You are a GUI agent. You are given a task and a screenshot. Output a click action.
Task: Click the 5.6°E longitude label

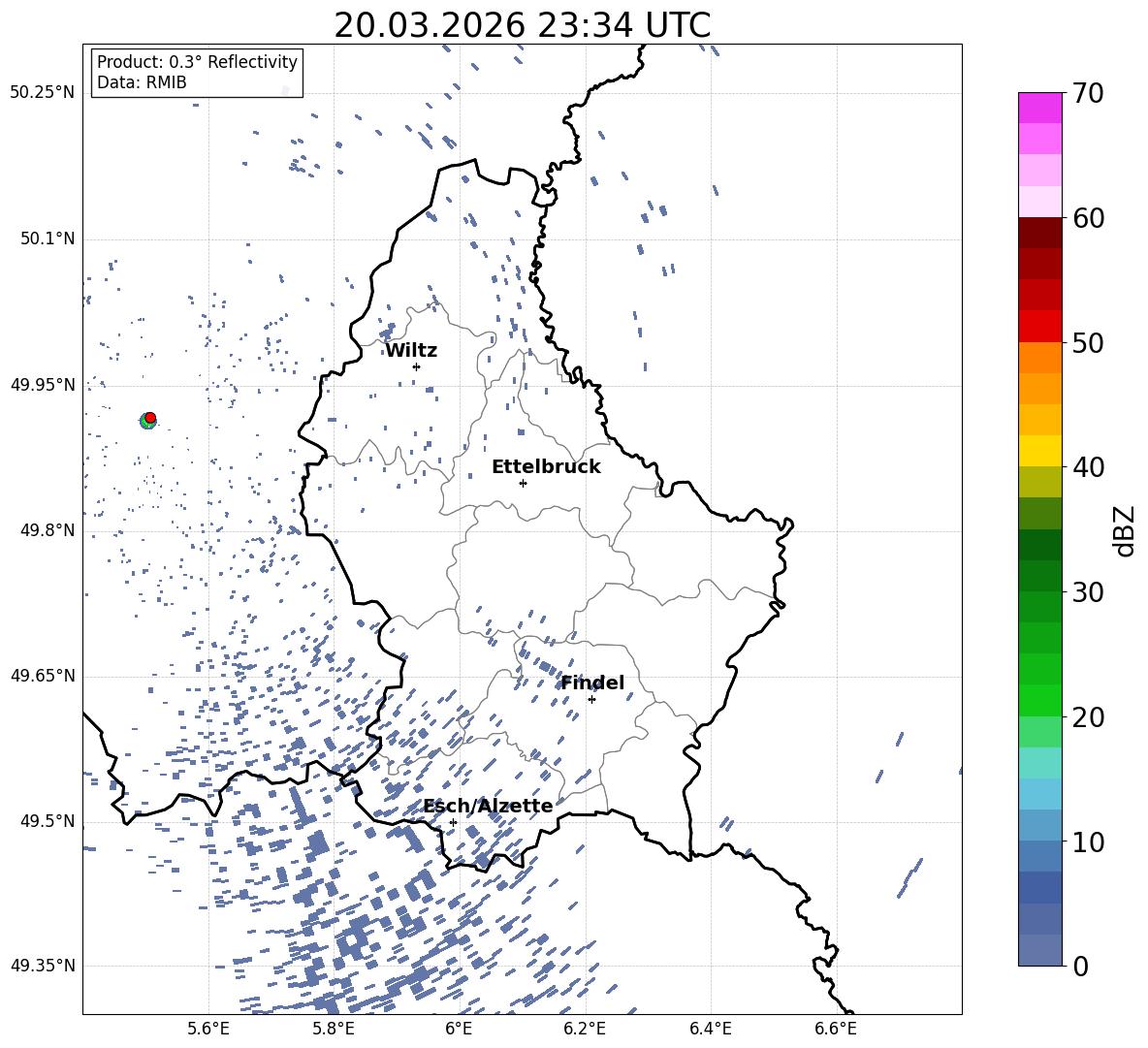pyautogui.click(x=207, y=1030)
